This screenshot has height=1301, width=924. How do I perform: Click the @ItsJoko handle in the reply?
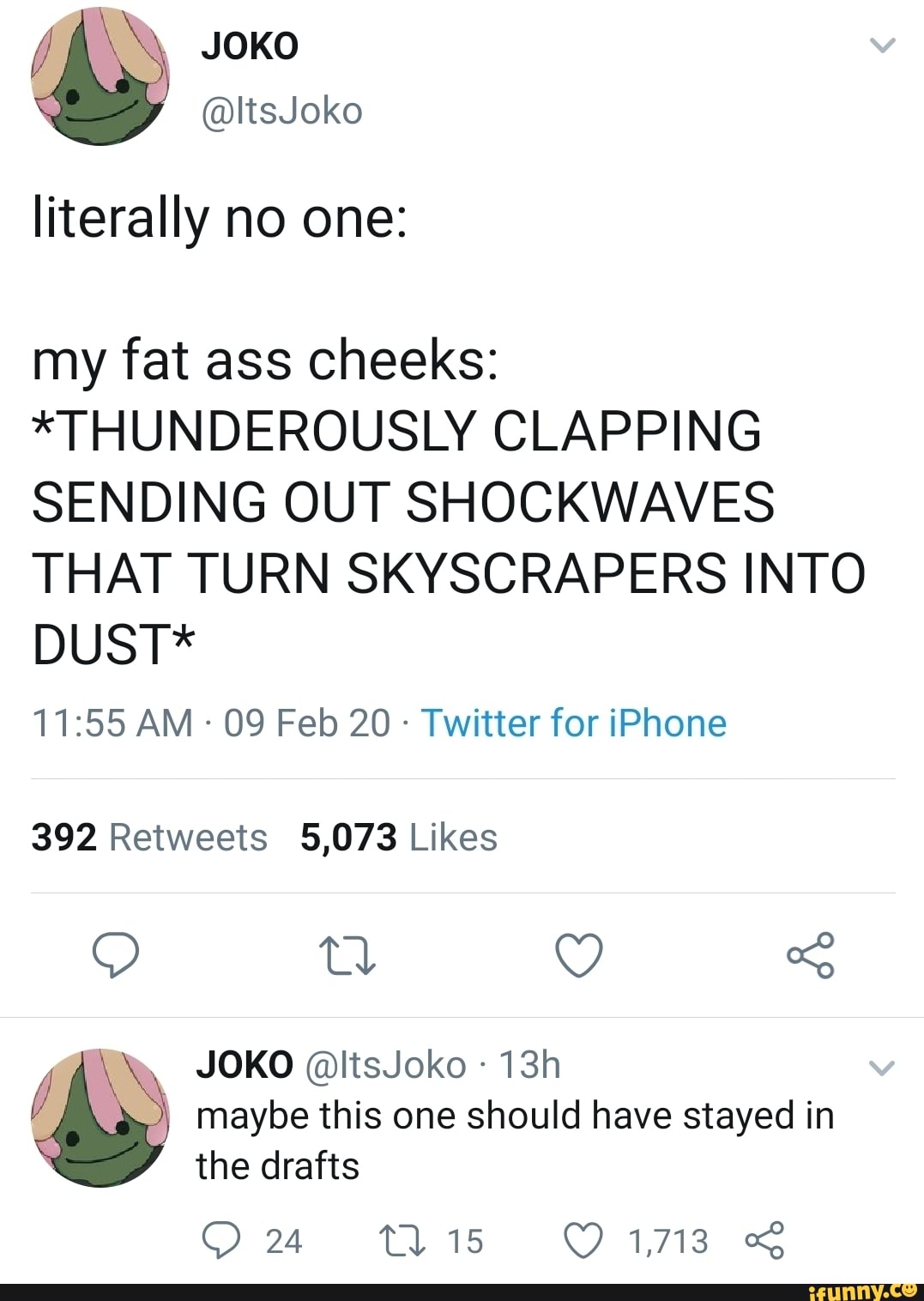click(385, 1066)
